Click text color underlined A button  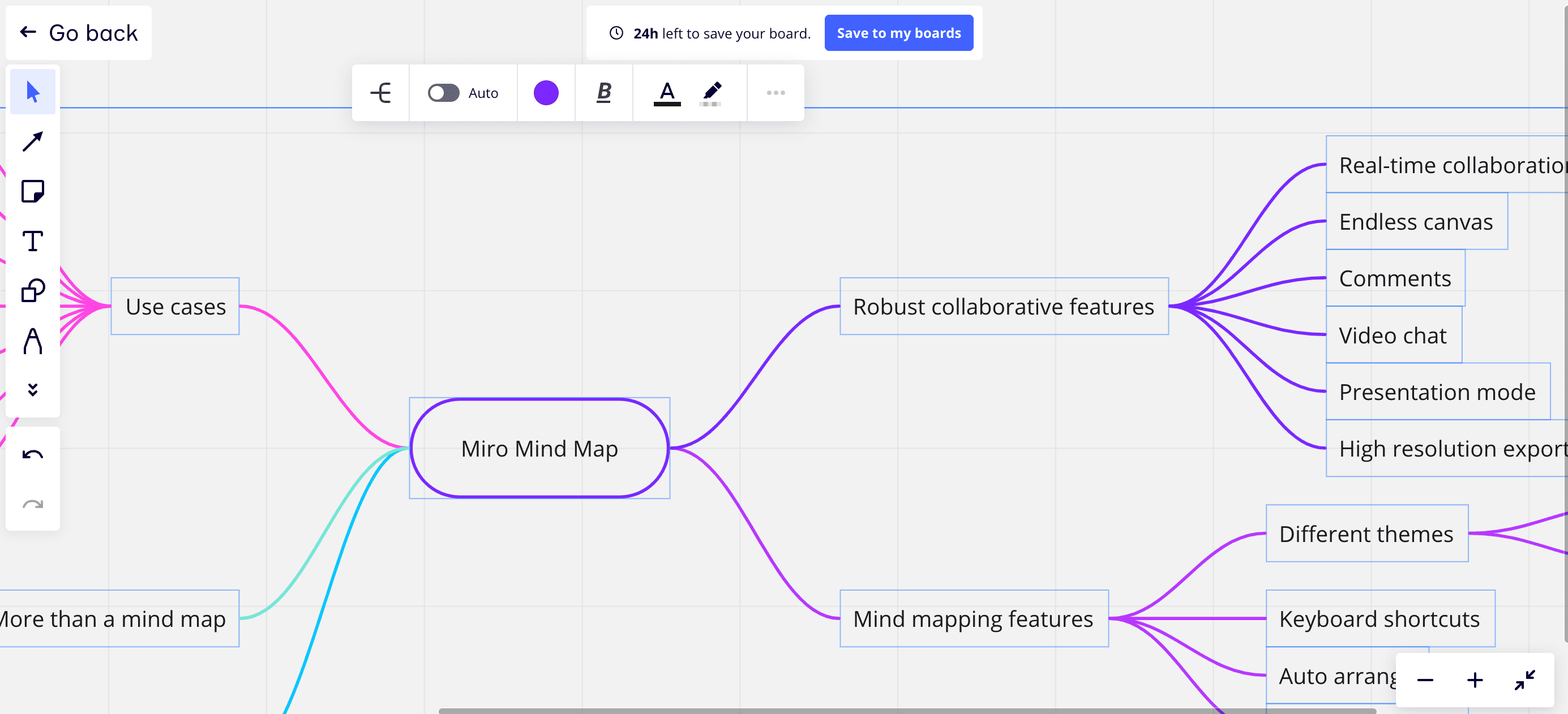[666, 93]
